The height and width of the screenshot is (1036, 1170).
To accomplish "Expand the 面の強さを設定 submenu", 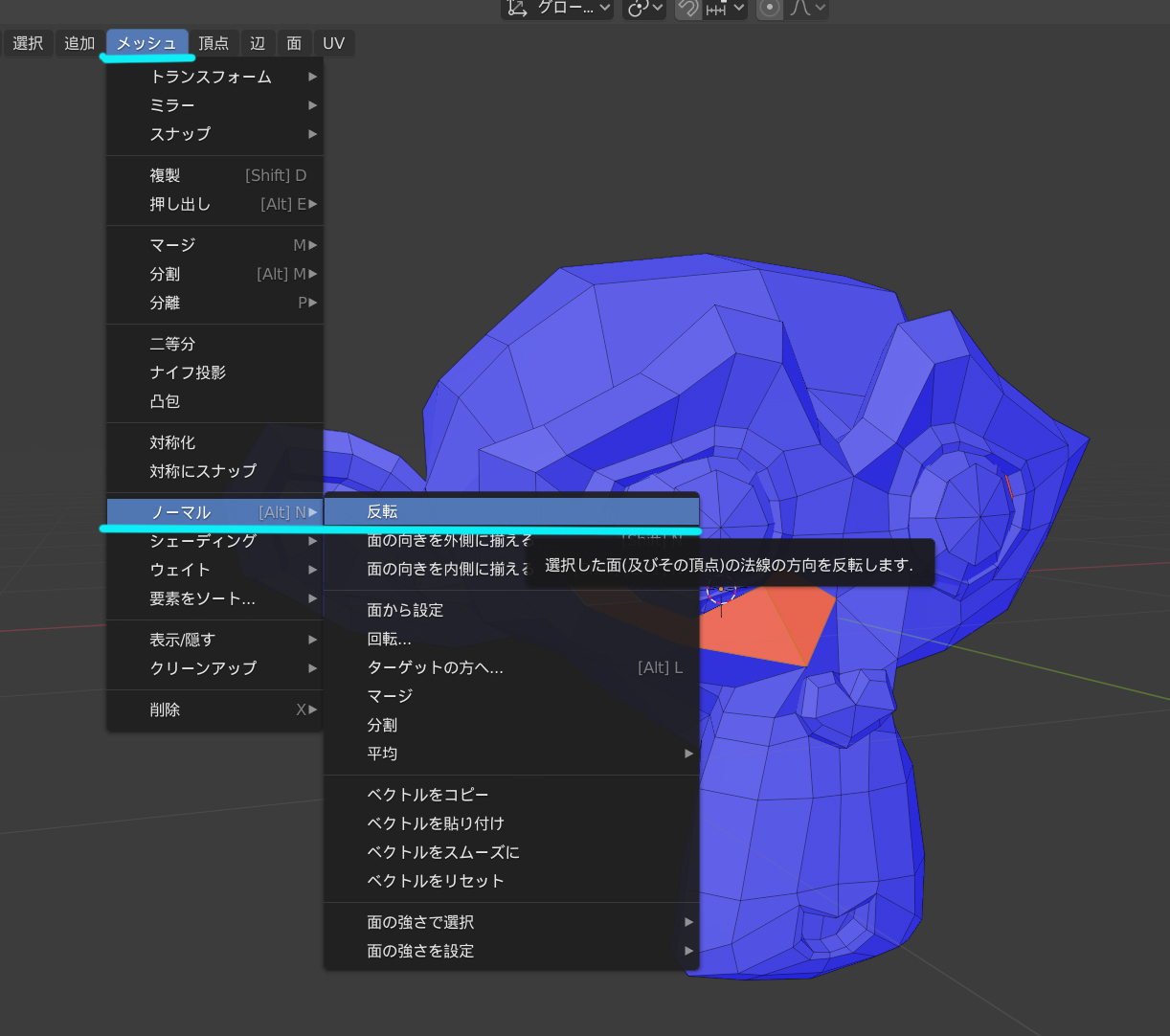I will 512,951.
